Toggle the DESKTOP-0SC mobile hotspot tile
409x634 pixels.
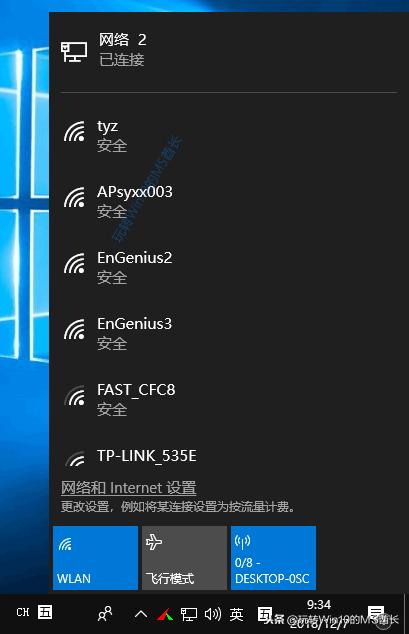pyautogui.click(x=273, y=558)
